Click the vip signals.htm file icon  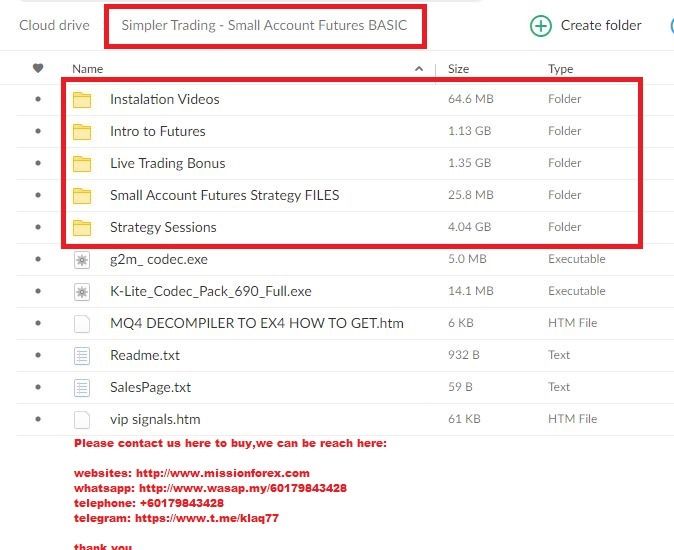[82, 419]
